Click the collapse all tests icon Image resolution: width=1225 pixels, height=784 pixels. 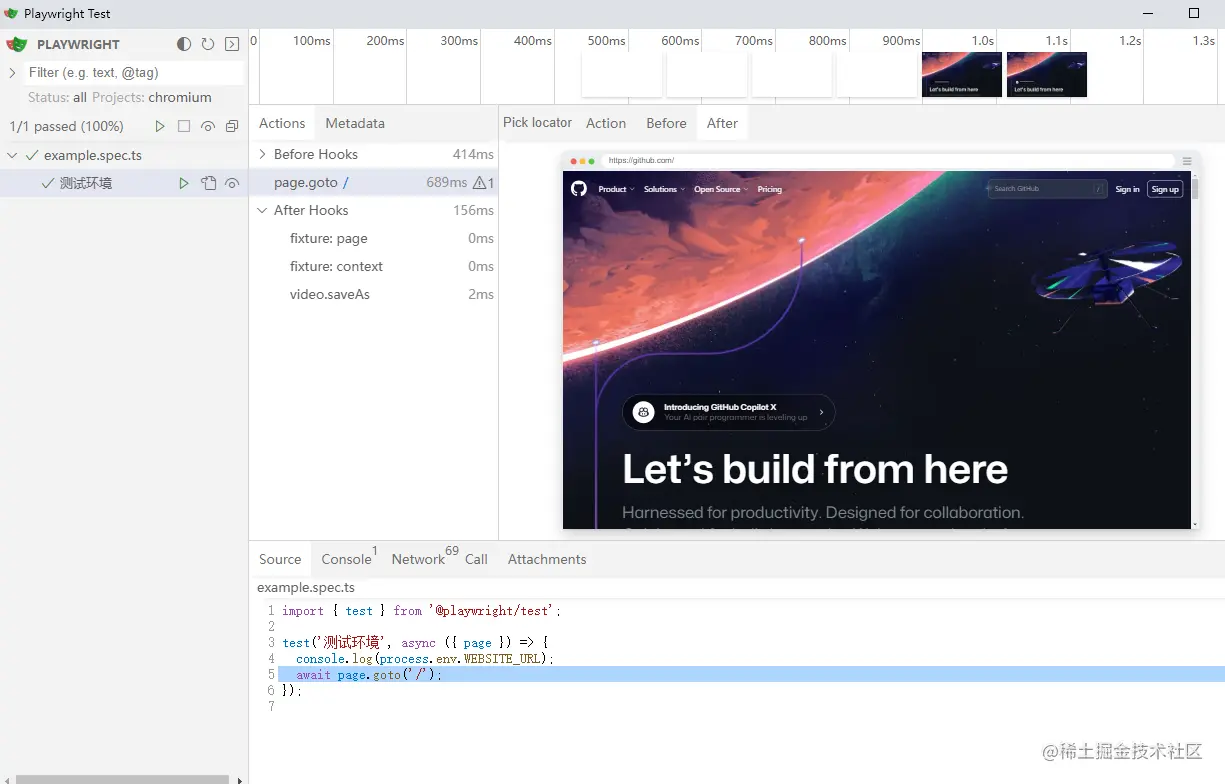point(232,126)
